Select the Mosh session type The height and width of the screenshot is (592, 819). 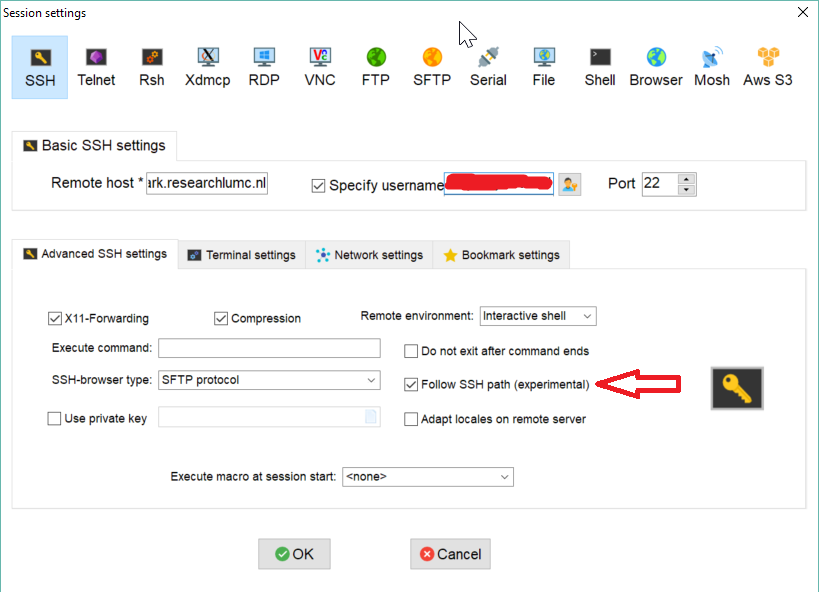(712, 67)
